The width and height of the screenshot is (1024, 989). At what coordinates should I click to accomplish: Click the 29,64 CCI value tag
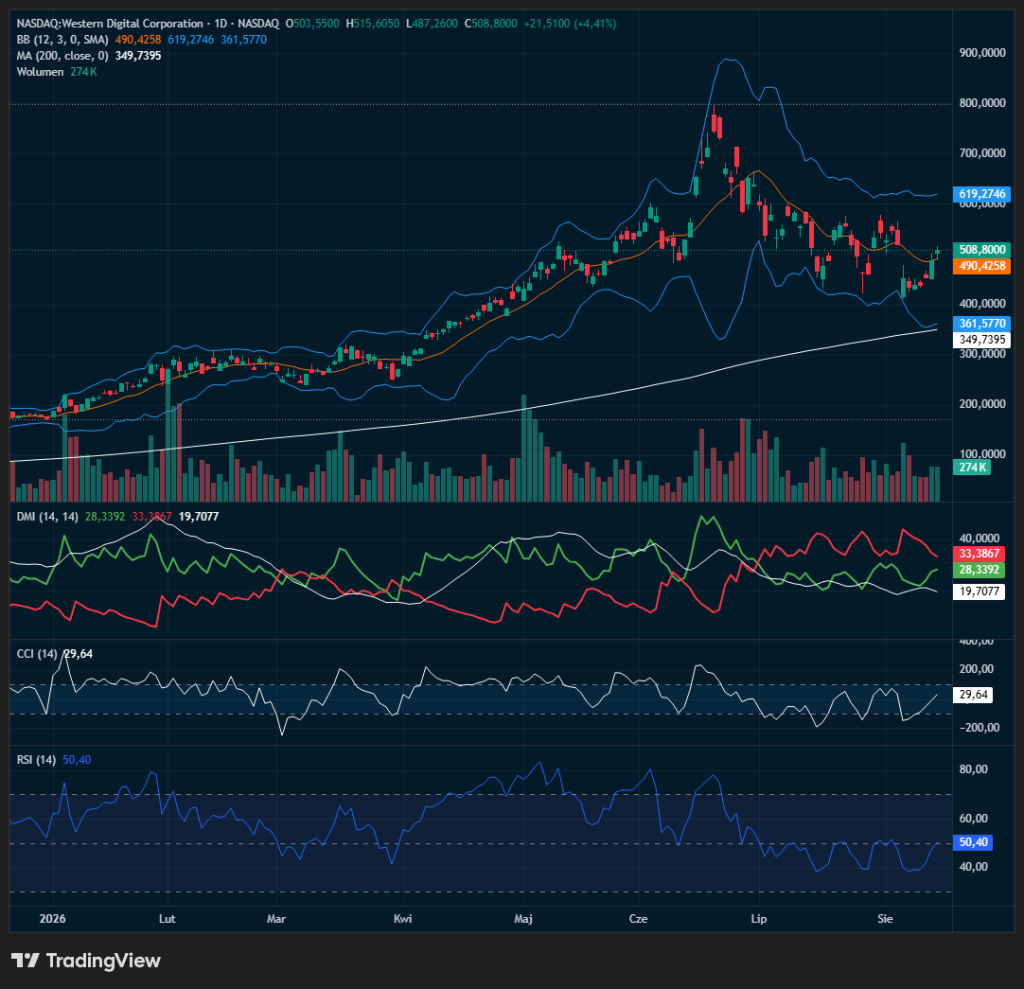pos(973,694)
